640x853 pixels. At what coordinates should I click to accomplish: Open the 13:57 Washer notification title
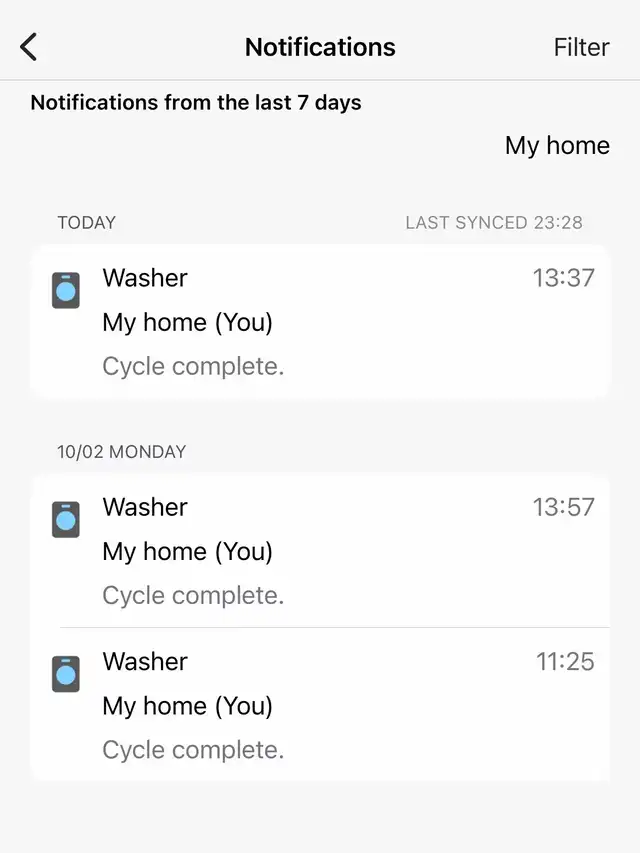145,507
